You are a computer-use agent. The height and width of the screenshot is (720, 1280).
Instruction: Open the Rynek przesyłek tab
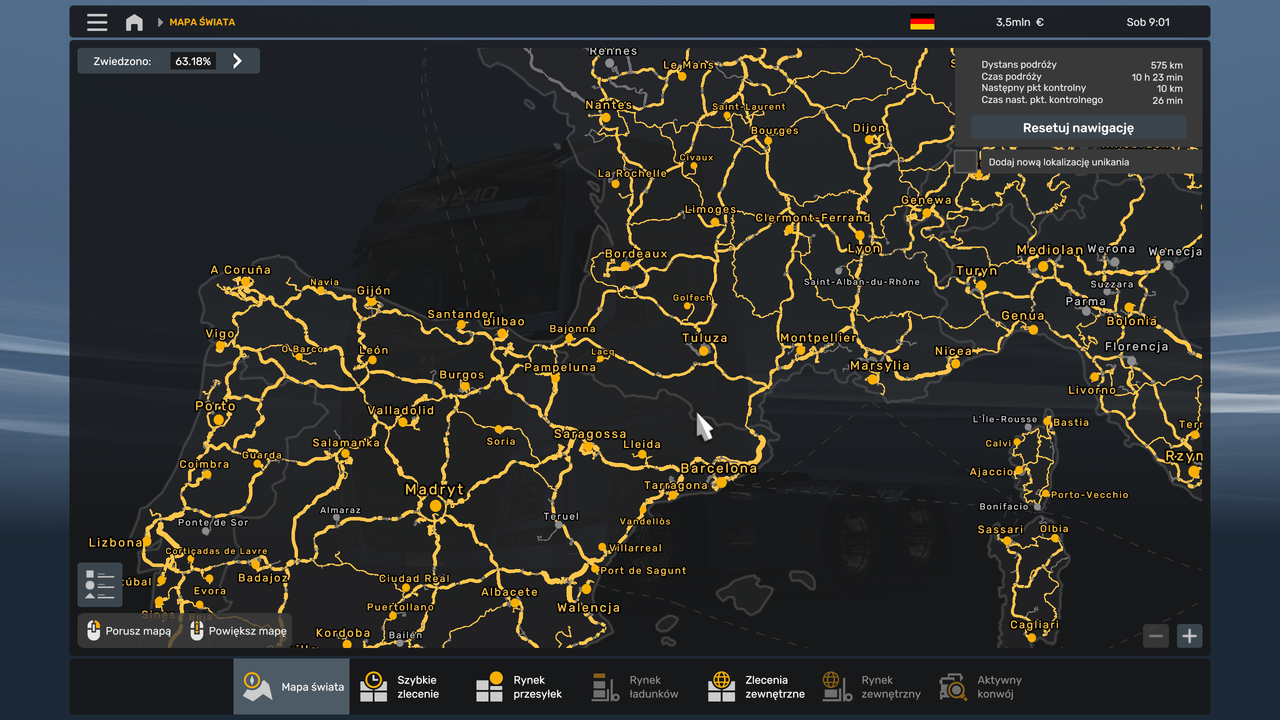tap(520, 686)
